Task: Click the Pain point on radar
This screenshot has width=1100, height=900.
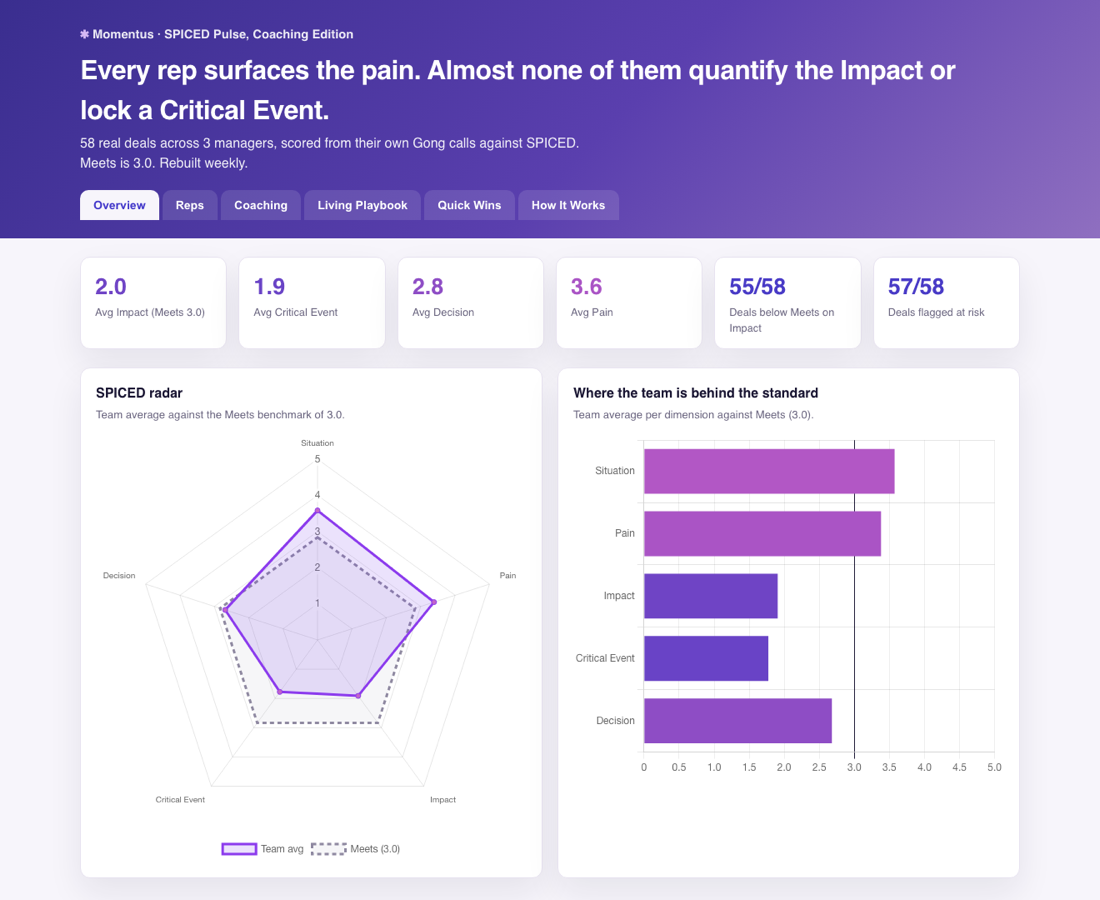Action: (434, 602)
